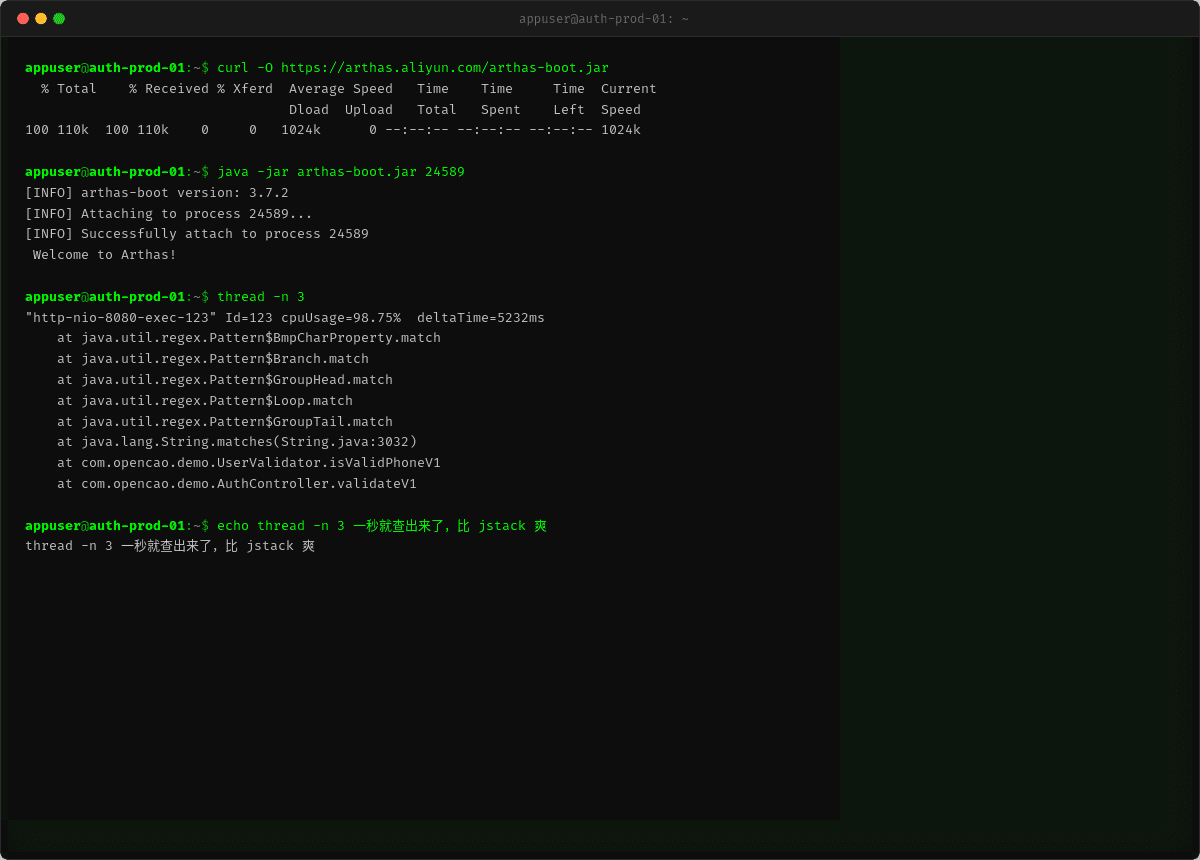Click the "Dload Upload" header line

[x=465, y=110]
